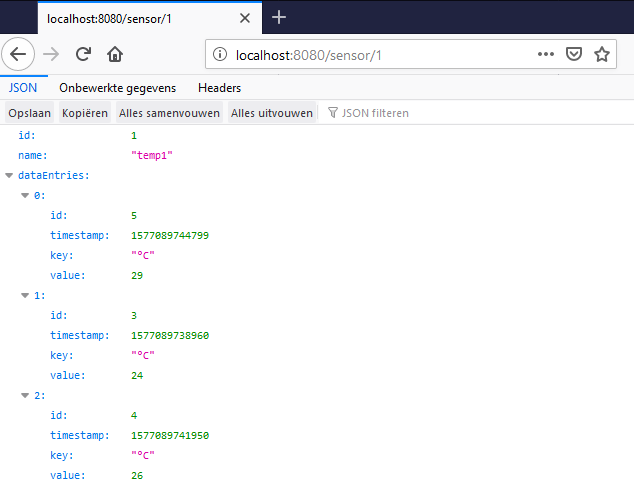
Task: Select timestamp value 1577089741950
Action: [170, 436]
